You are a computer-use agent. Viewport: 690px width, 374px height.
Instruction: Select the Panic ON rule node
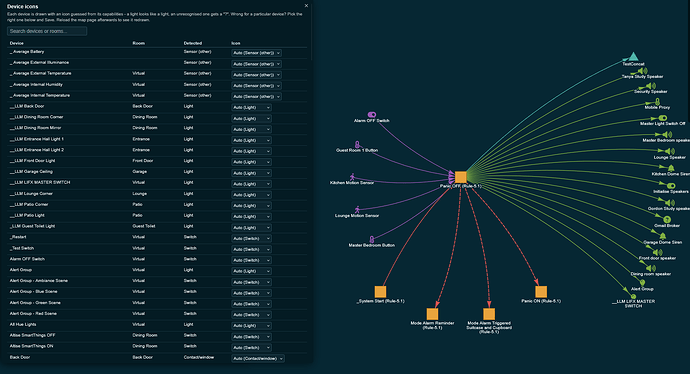(541, 292)
